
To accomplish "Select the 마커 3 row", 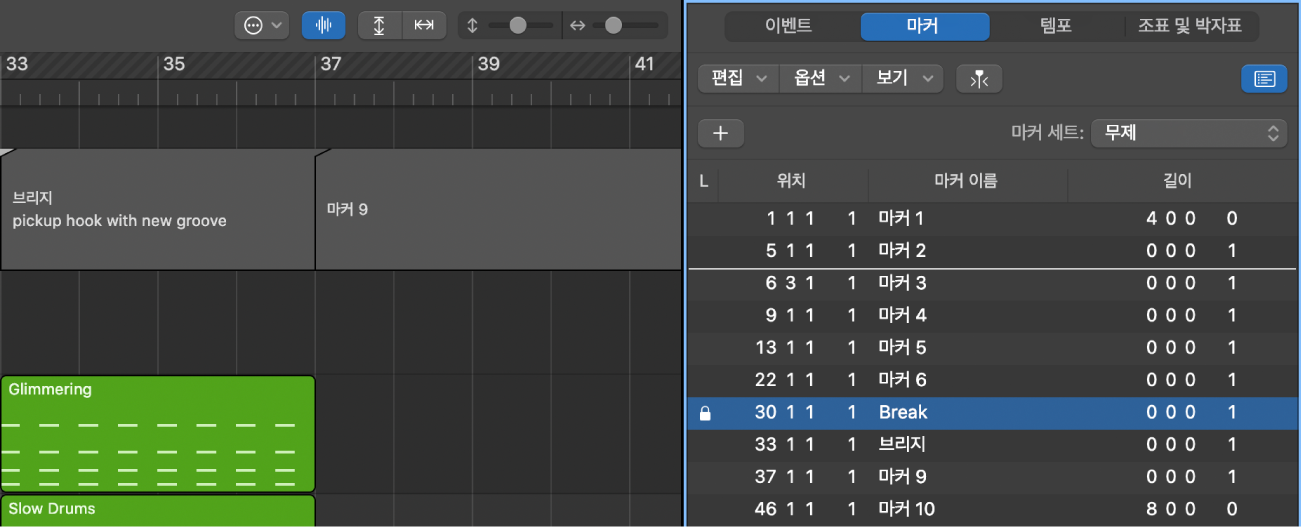I will [994, 283].
